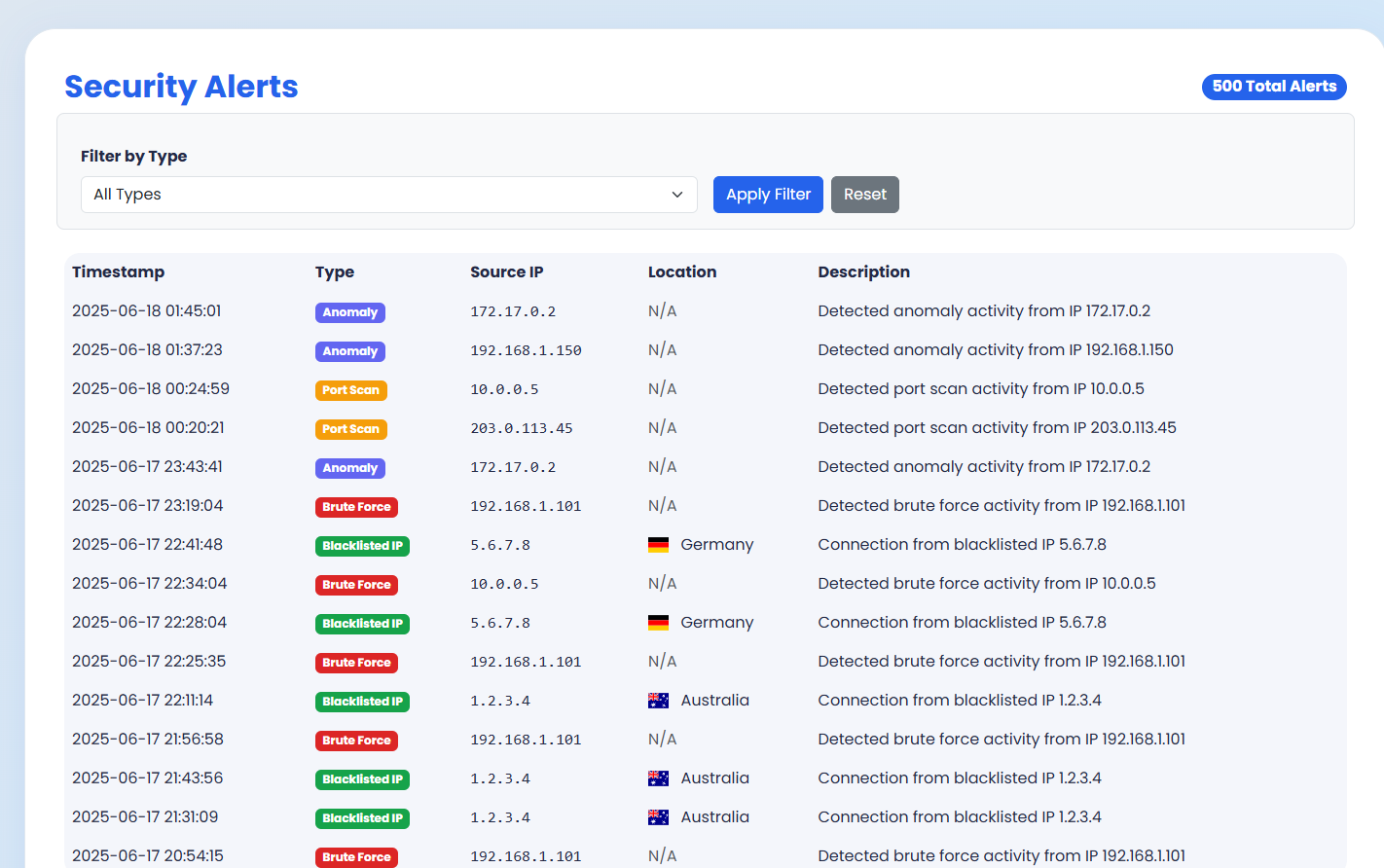Image resolution: width=1384 pixels, height=868 pixels.
Task: Click the timestamp 2025-06-17 22:41:48
Action: [x=147, y=545]
